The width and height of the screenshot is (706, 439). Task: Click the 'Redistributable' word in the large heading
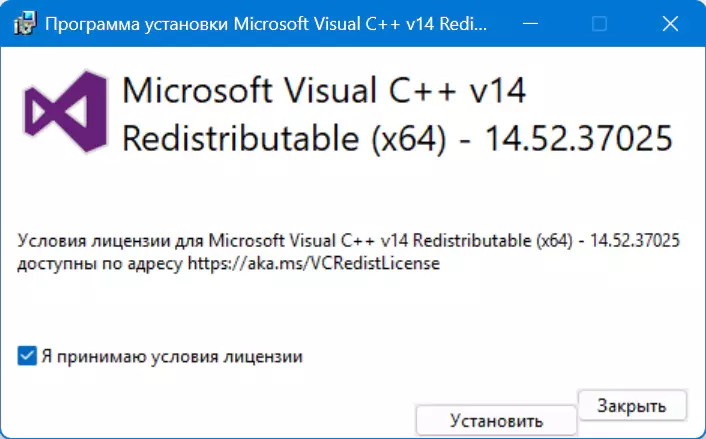pos(241,138)
